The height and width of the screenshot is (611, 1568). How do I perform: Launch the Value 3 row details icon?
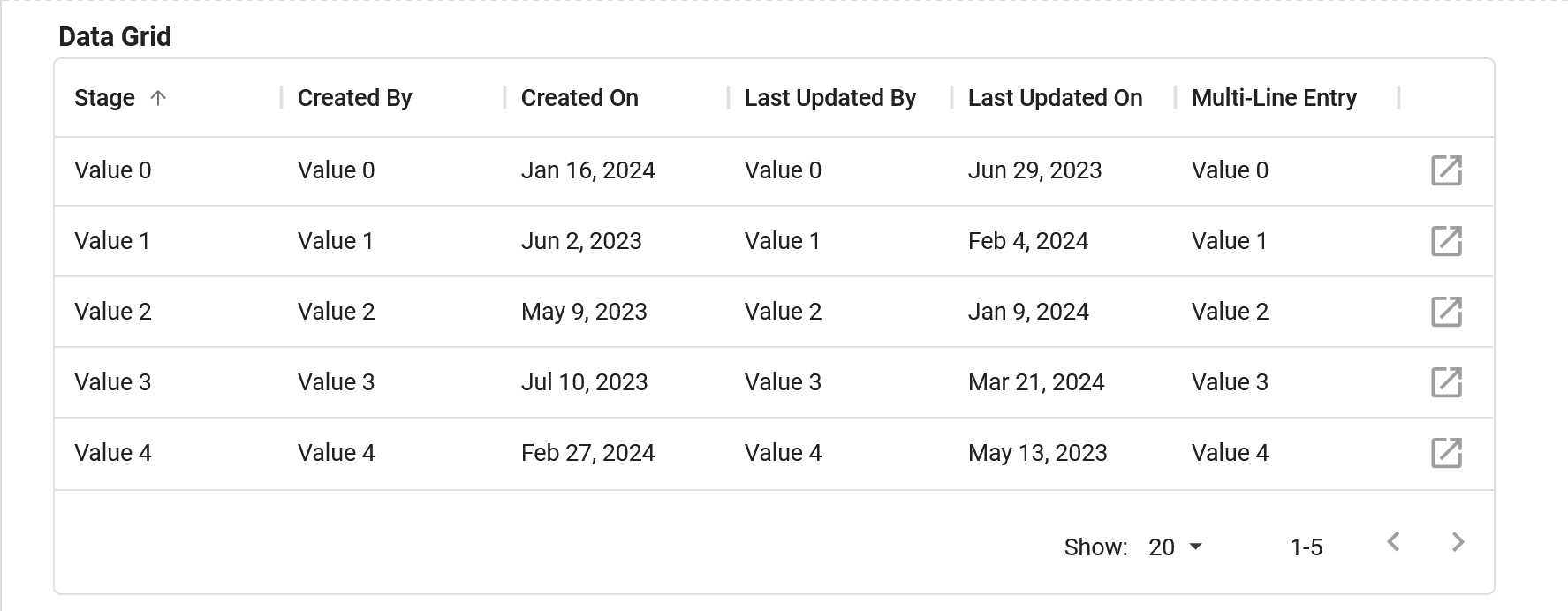(1446, 382)
